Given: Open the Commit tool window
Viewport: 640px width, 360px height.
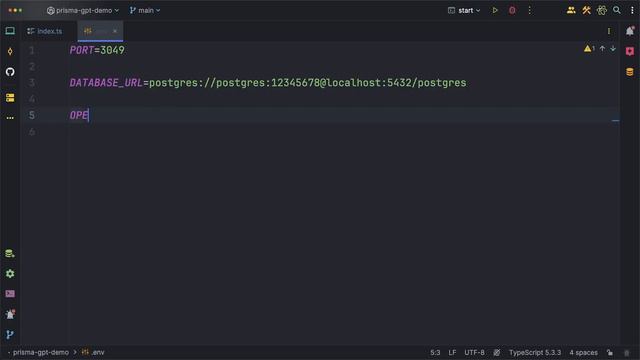Looking at the screenshot, I should (10, 51).
